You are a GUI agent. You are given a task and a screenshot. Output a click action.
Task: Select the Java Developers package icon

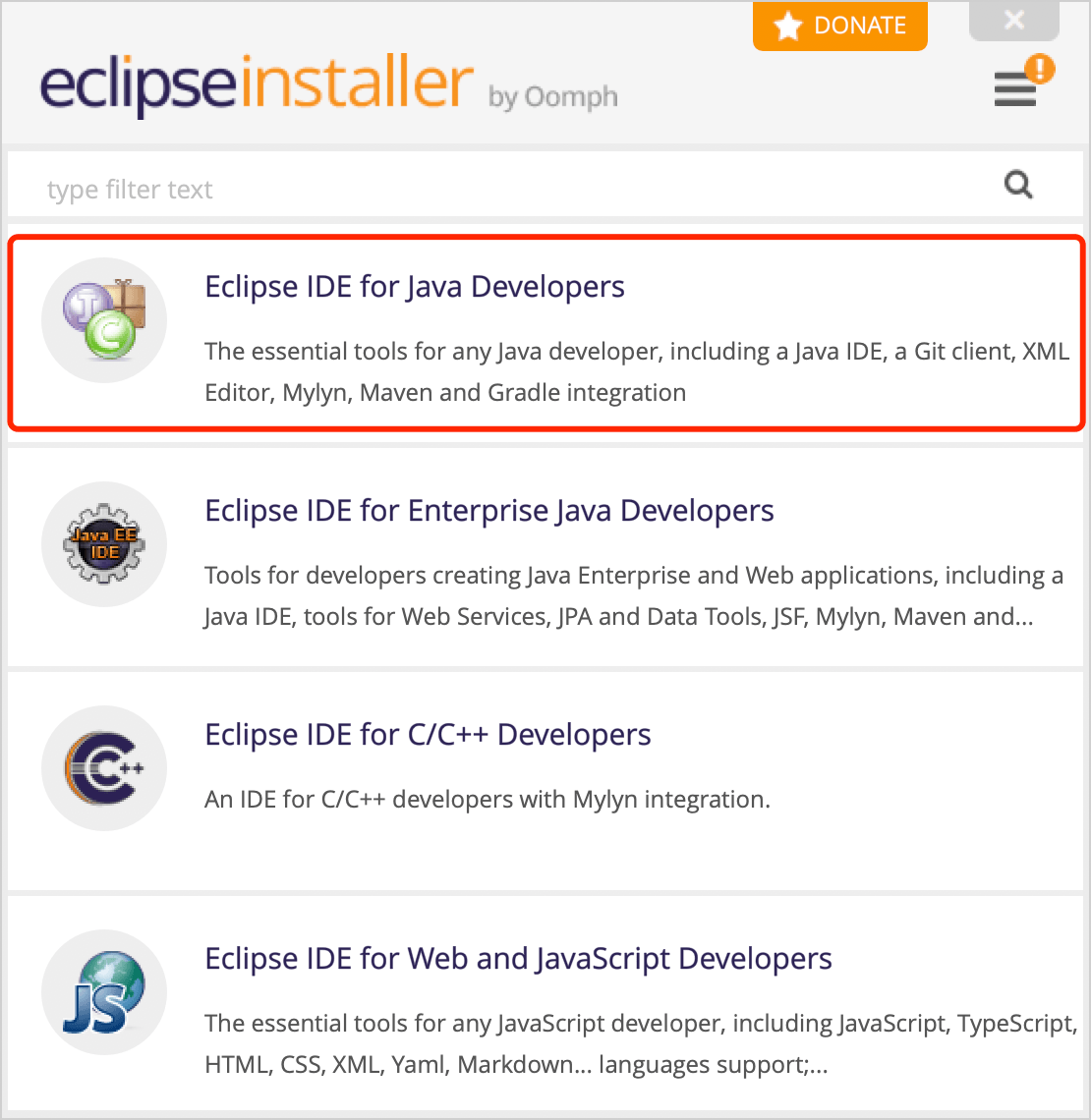tap(104, 320)
